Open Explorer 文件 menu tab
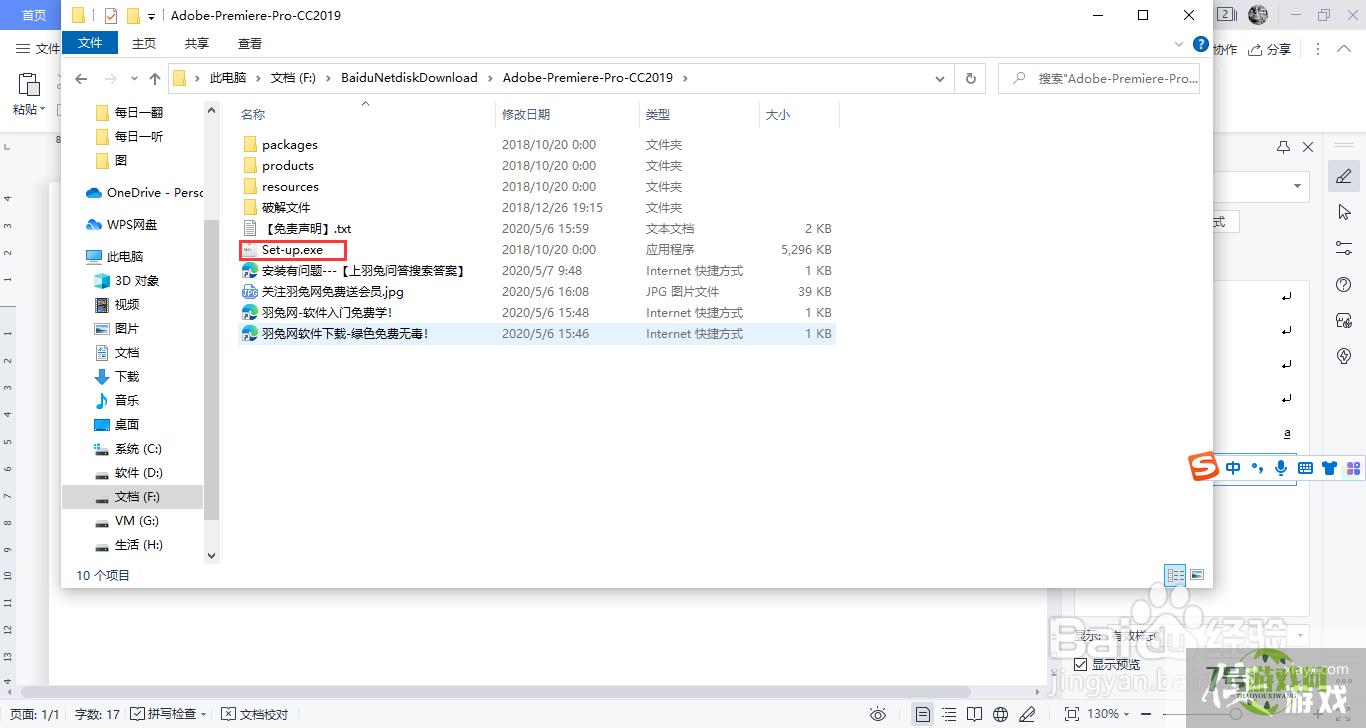 [90, 43]
